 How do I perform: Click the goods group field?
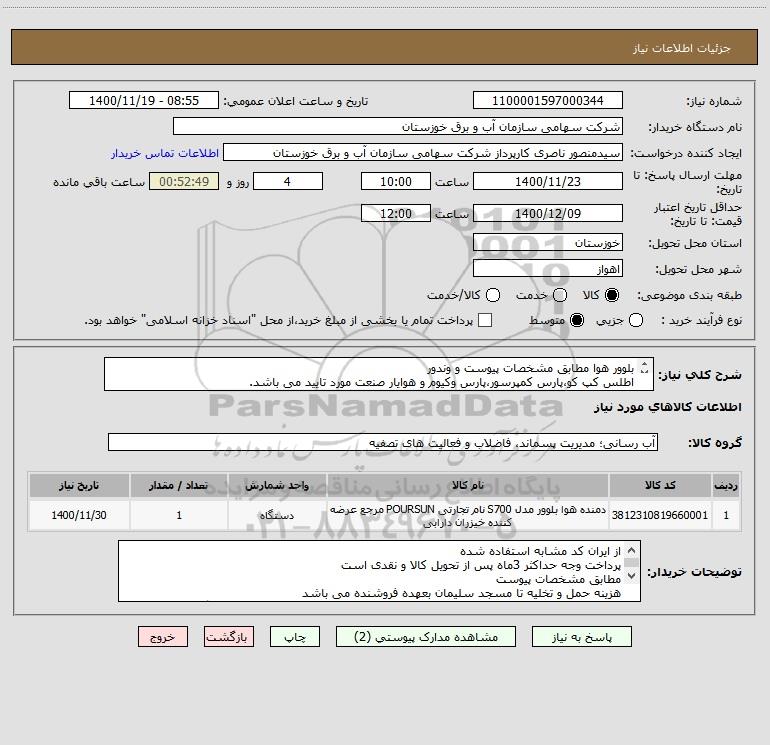(x=383, y=442)
